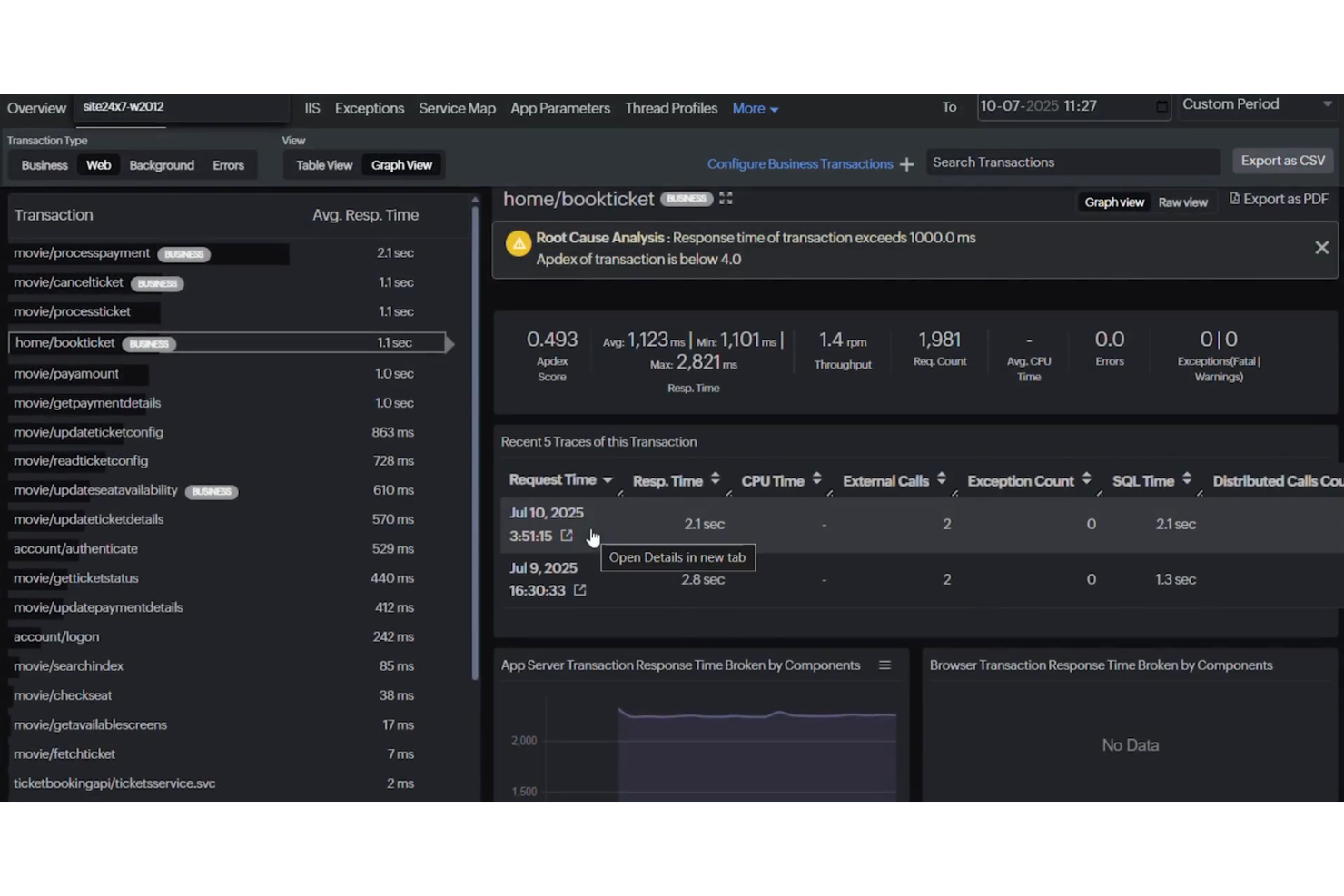Sort traces by Exception Count column arrows
1344x896 pixels.
click(x=1086, y=478)
